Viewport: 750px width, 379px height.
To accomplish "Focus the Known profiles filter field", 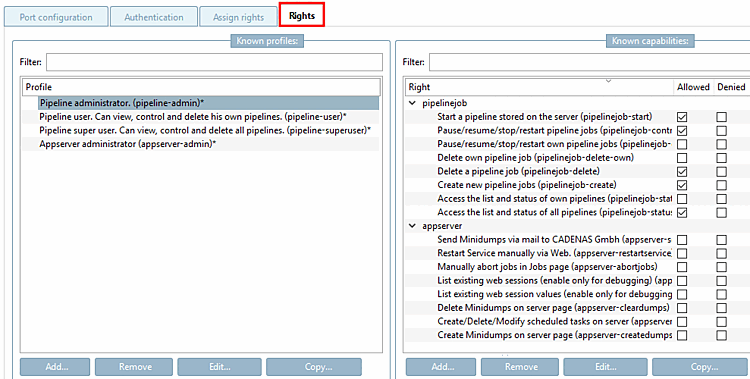I will [214, 62].
